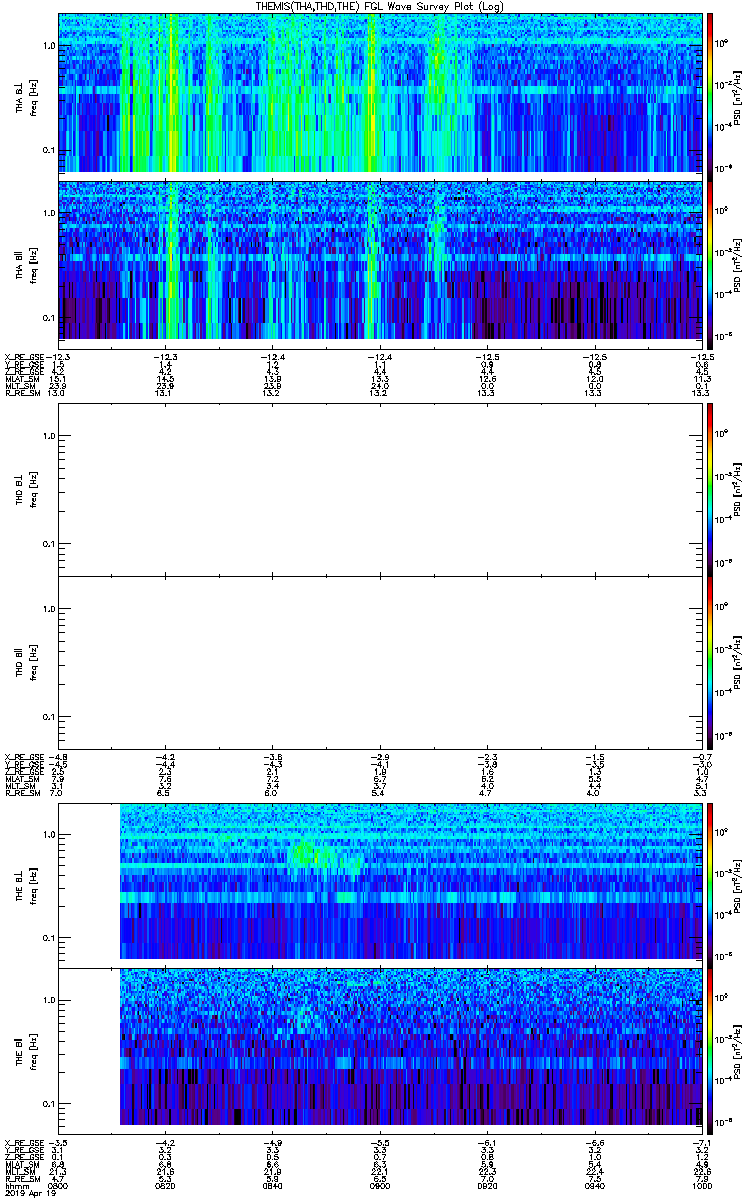The height and width of the screenshot is (1200, 750).
Task: Click the THD B-parallel freq [Hz] axis label
Action: tap(33, 662)
